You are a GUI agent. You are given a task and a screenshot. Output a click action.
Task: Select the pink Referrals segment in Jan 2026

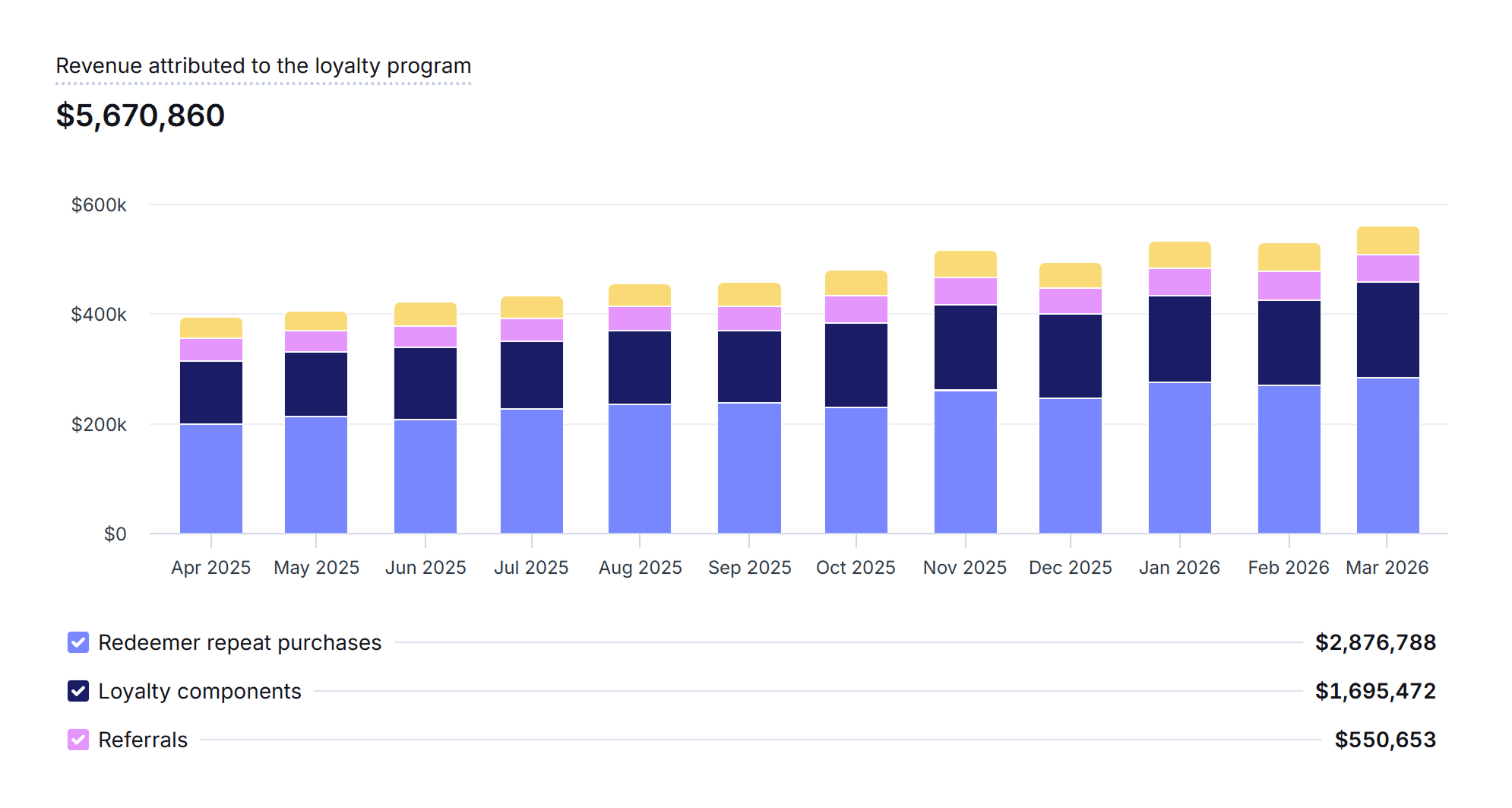[1179, 282]
